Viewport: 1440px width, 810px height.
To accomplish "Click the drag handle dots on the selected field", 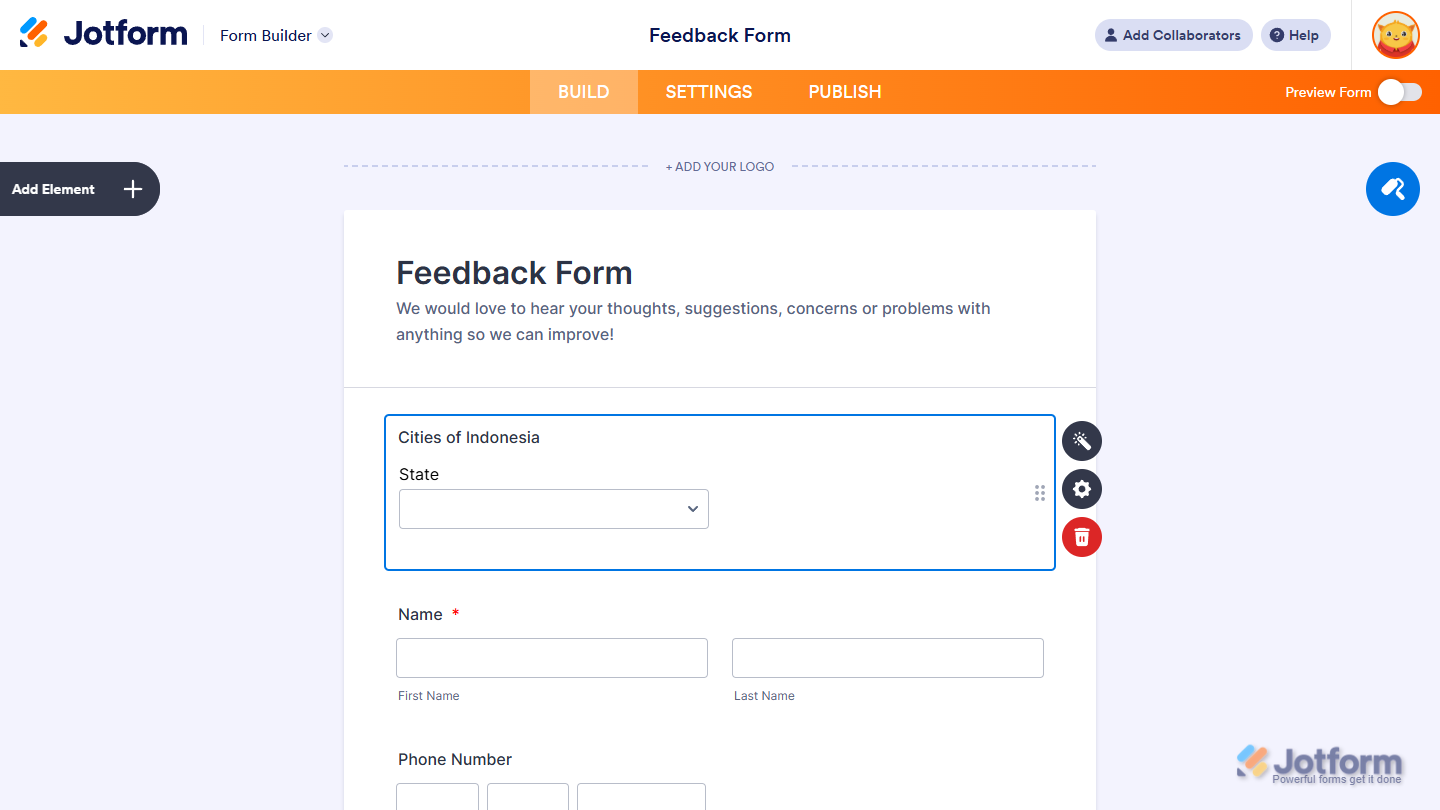I will (1040, 492).
